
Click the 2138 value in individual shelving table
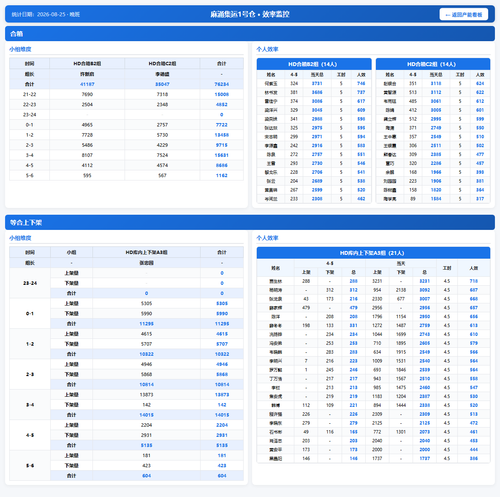tap(401, 290)
